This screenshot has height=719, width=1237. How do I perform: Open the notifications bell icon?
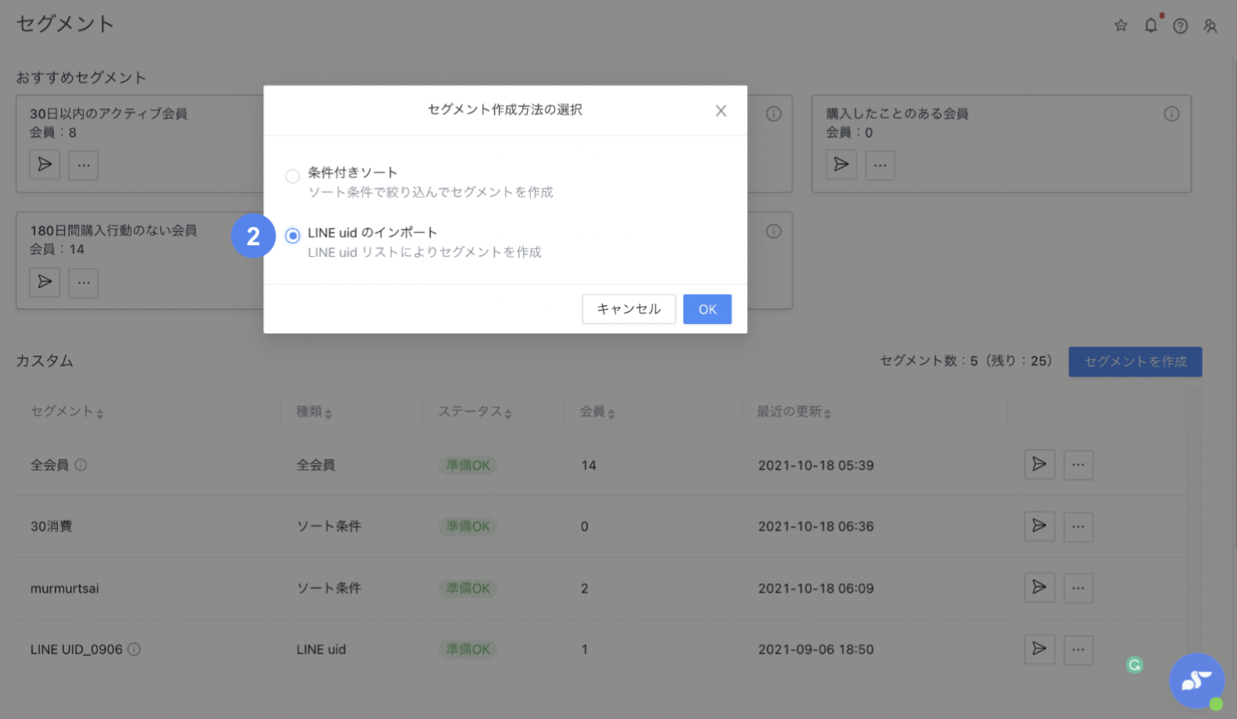tap(1151, 26)
